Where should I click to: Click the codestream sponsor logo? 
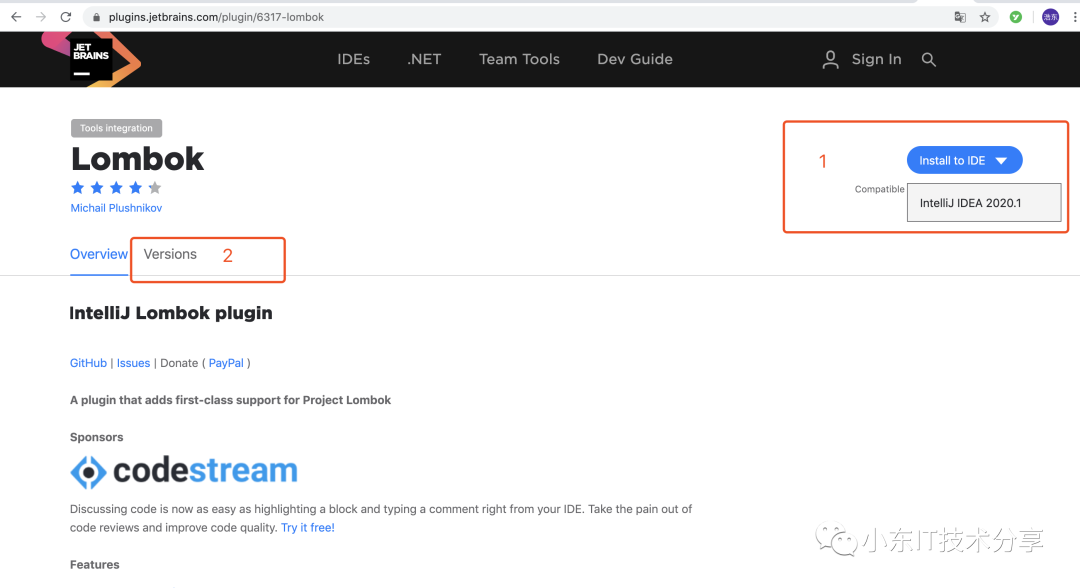(x=184, y=472)
